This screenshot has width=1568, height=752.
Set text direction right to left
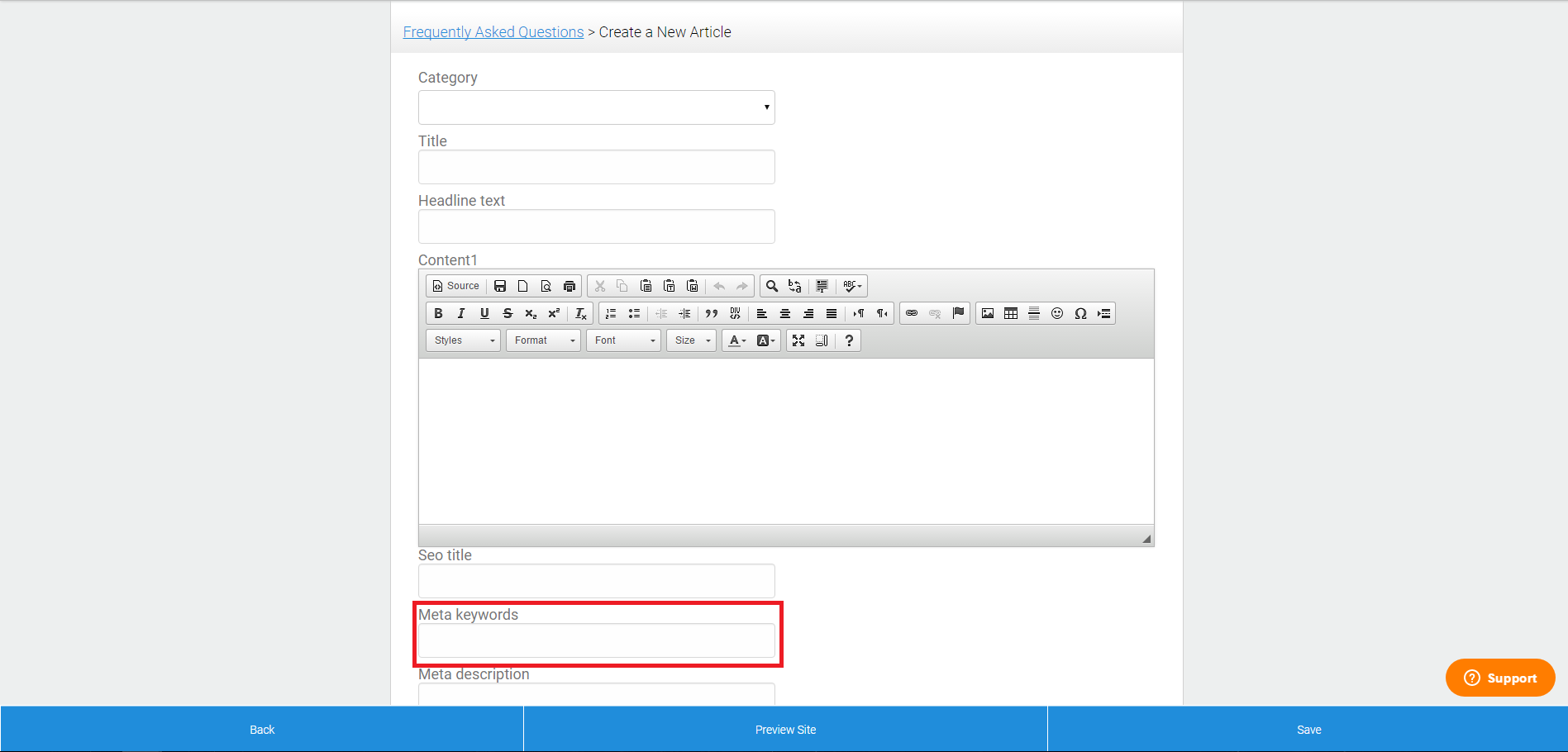(882, 313)
